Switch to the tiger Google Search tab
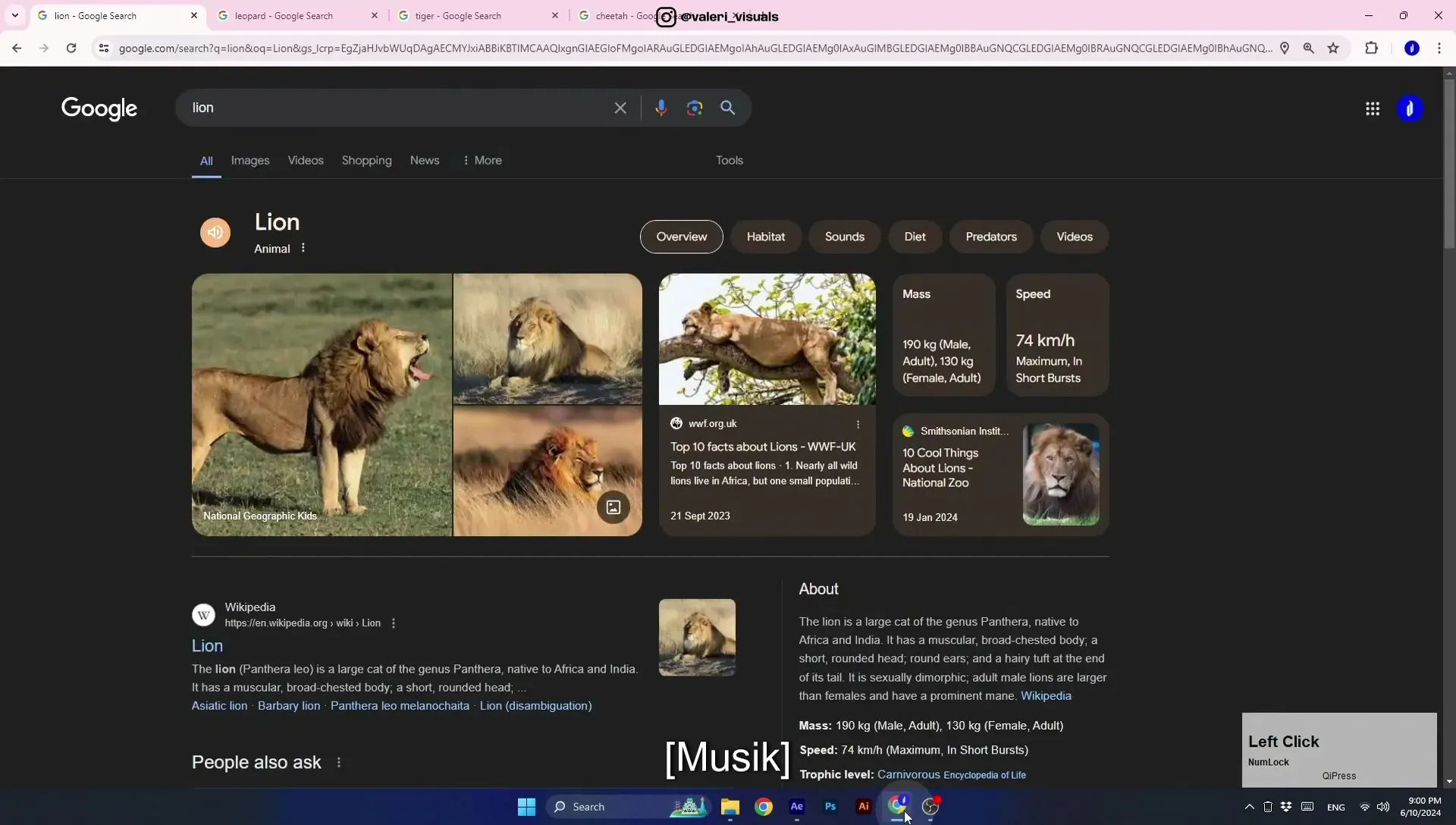The height and width of the screenshot is (825, 1456). click(478, 15)
